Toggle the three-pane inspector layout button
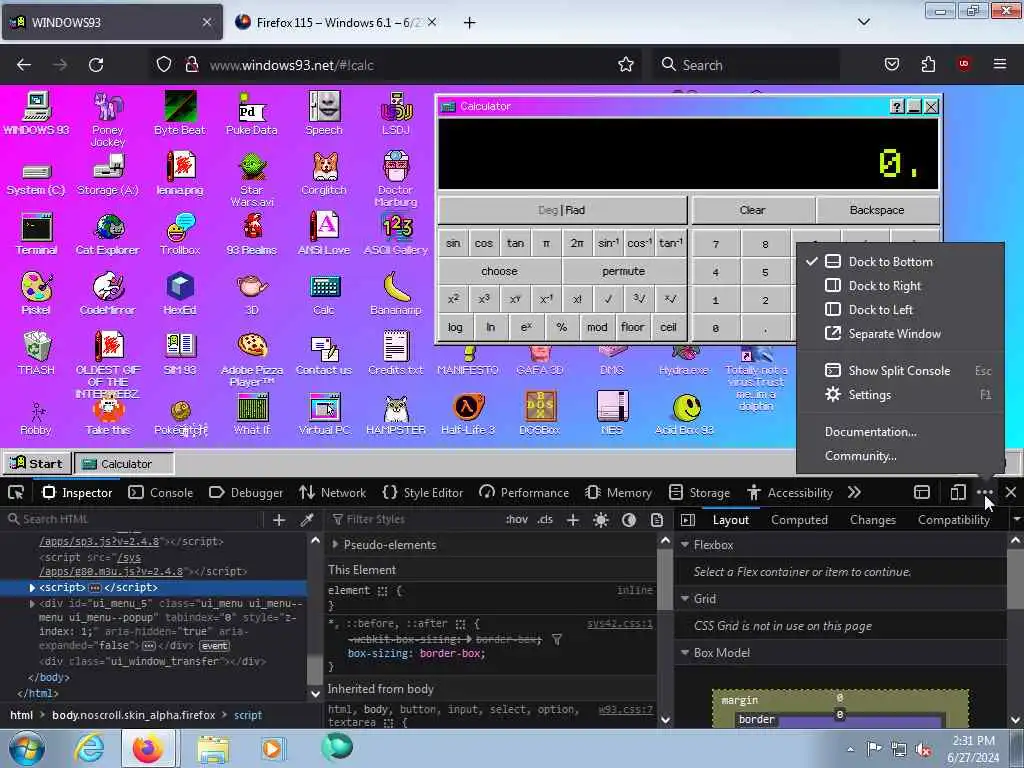This screenshot has height=768, width=1024. coord(687,520)
